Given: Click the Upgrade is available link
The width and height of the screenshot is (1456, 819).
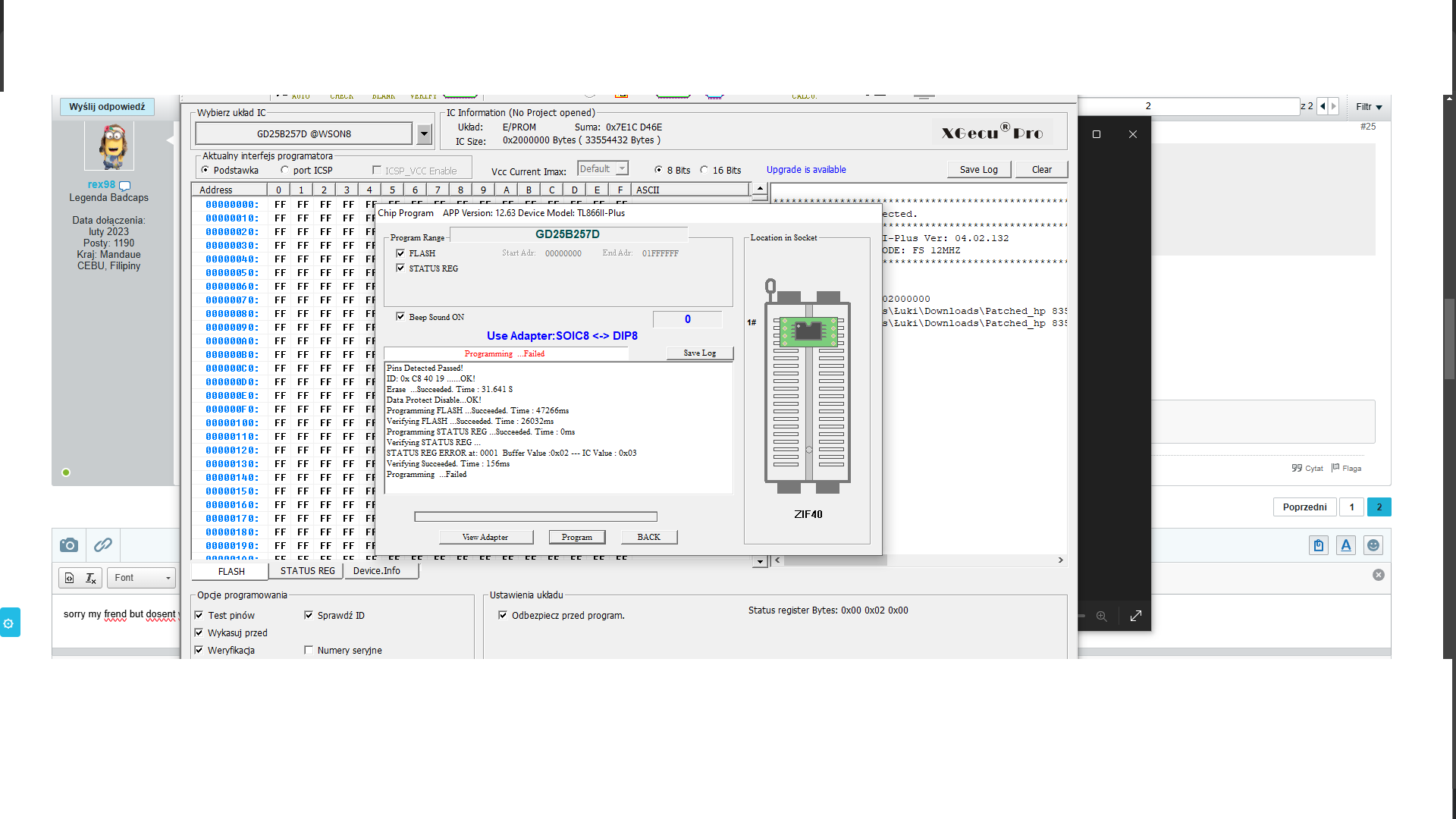Looking at the screenshot, I should tap(806, 170).
